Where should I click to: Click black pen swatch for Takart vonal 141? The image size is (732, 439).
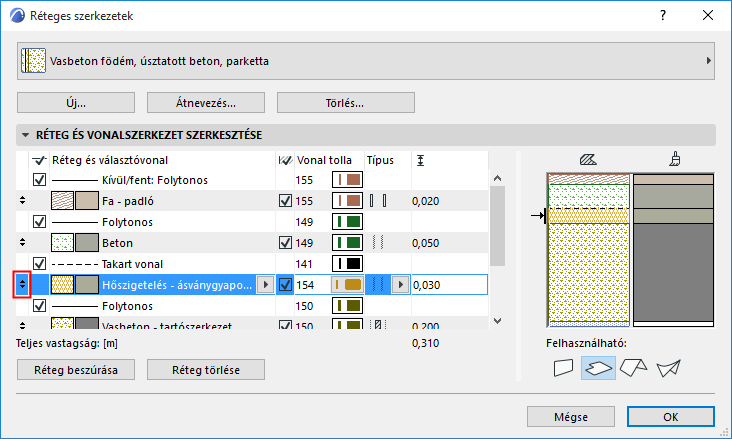(x=347, y=264)
